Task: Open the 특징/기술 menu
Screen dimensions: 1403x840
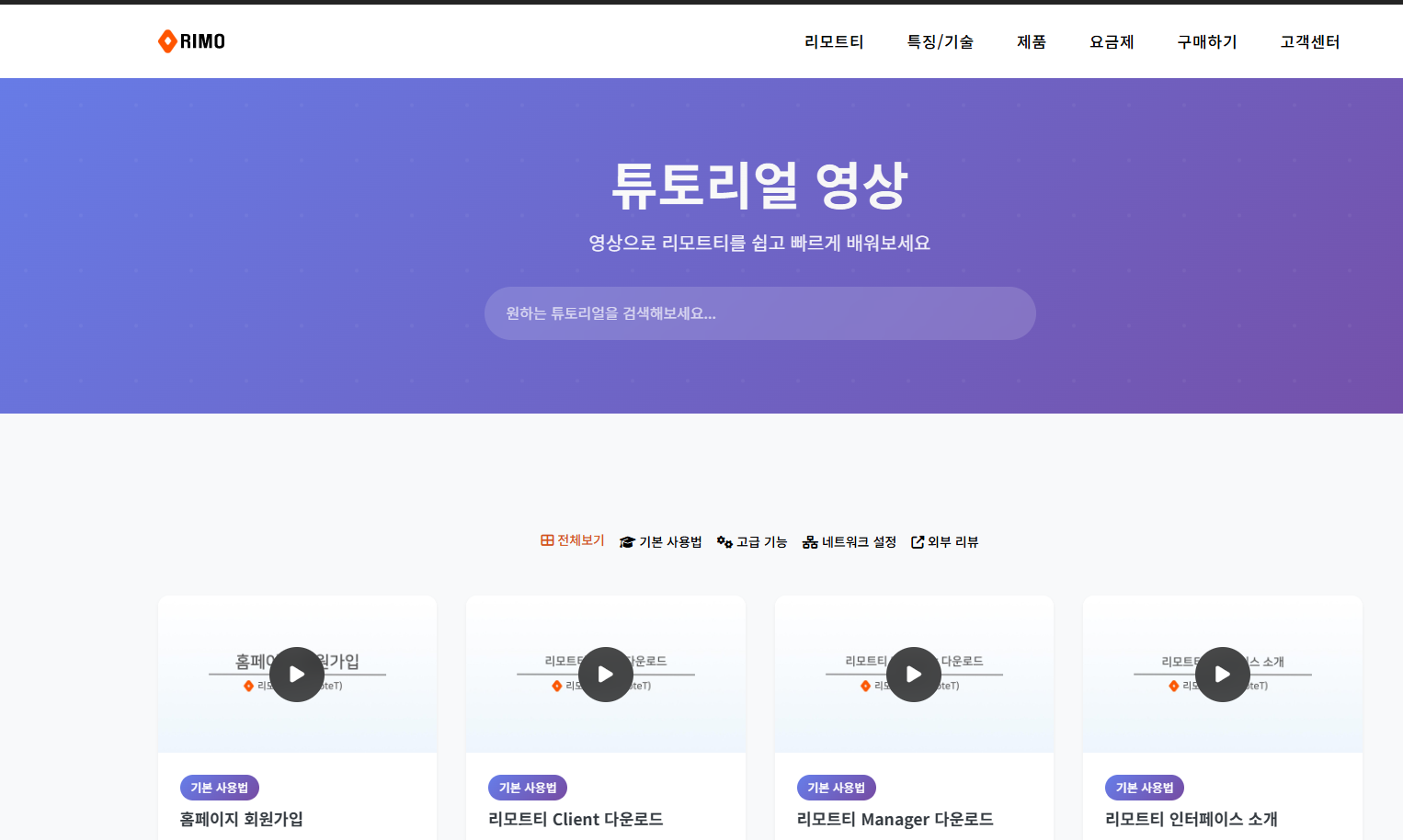Action: 940,41
